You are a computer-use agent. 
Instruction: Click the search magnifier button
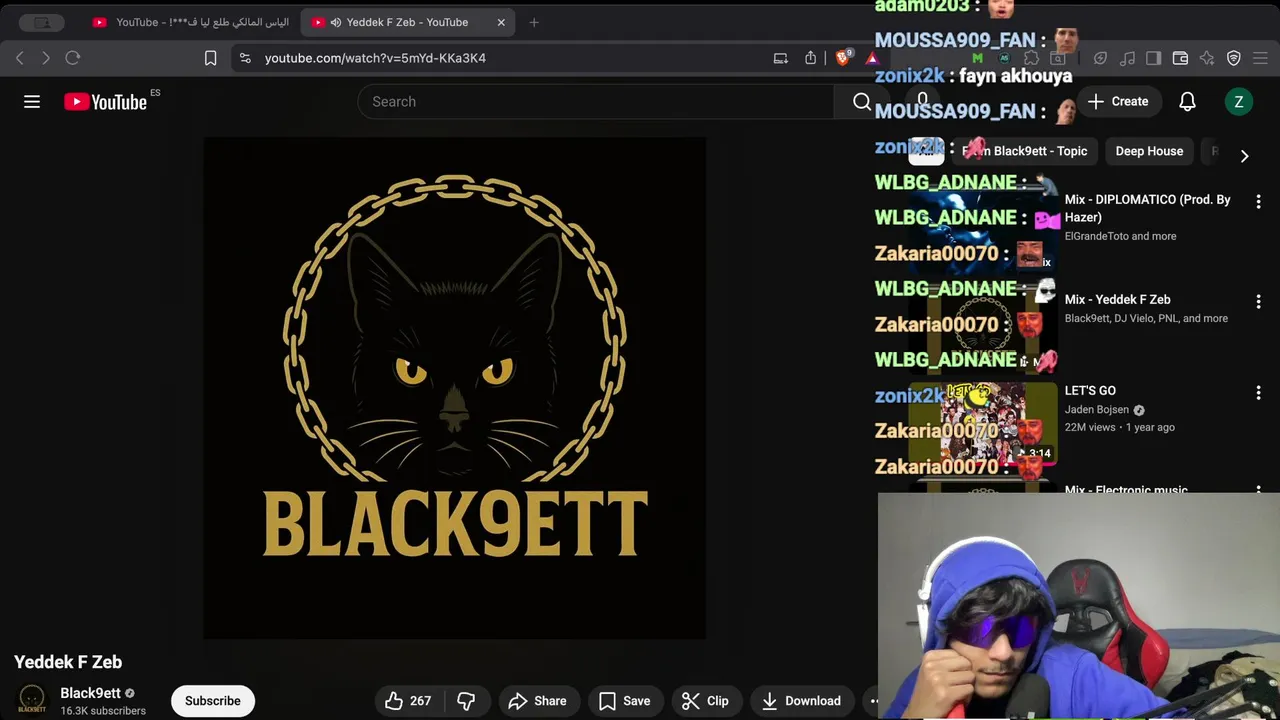click(862, 101)
